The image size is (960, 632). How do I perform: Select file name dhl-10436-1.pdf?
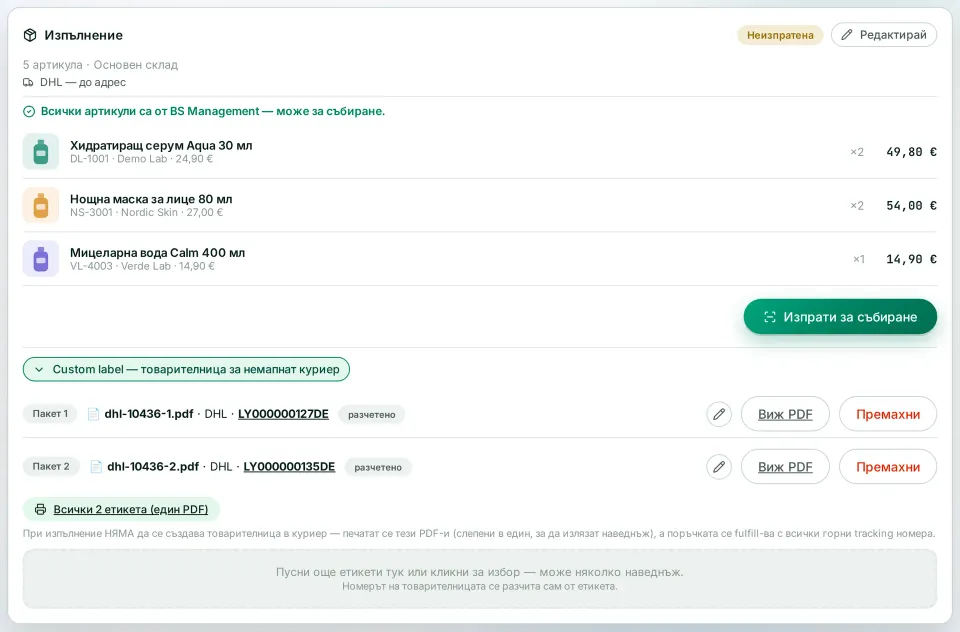point(149,414)
